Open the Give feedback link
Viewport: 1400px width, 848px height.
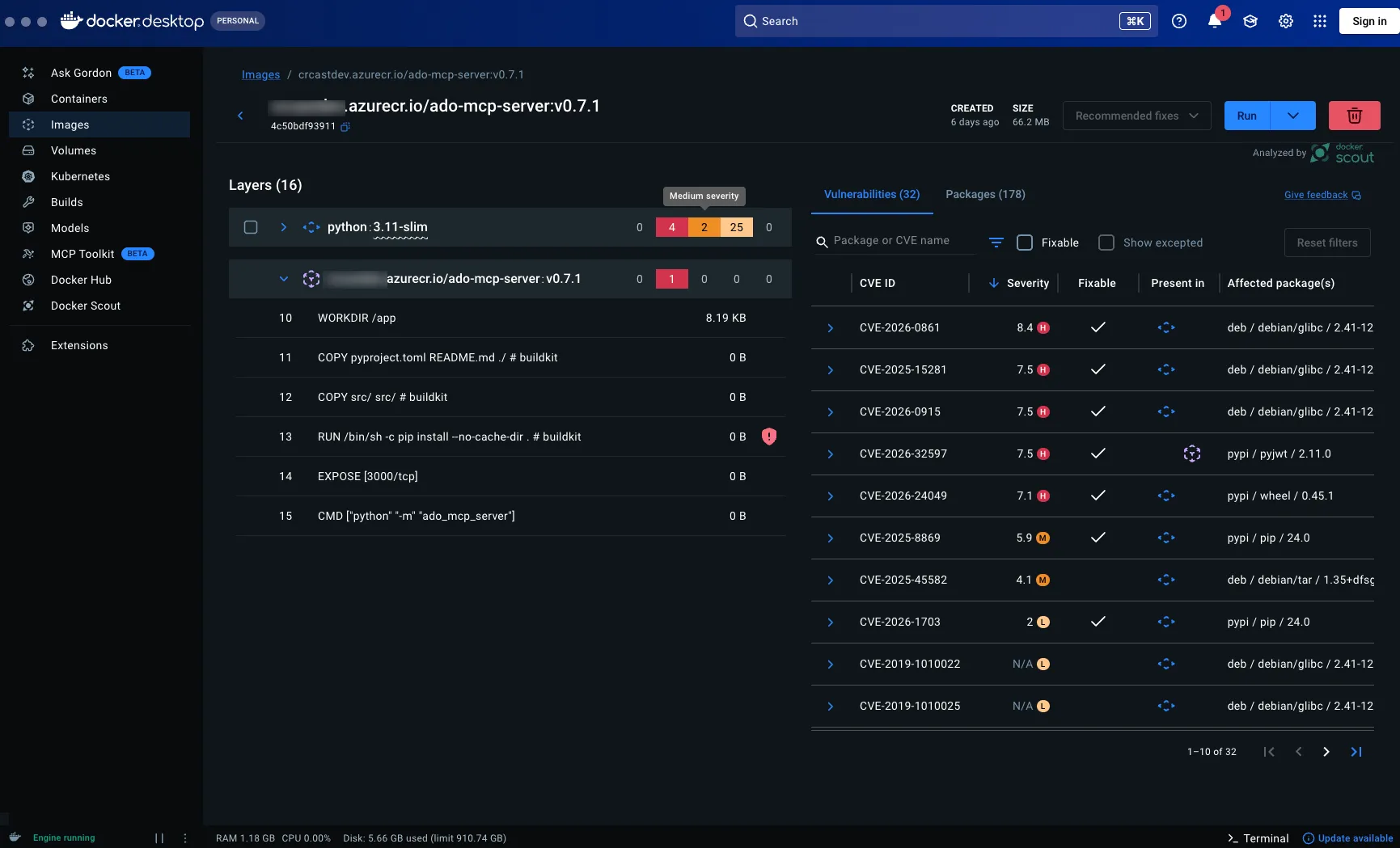tap(1317, 194)
